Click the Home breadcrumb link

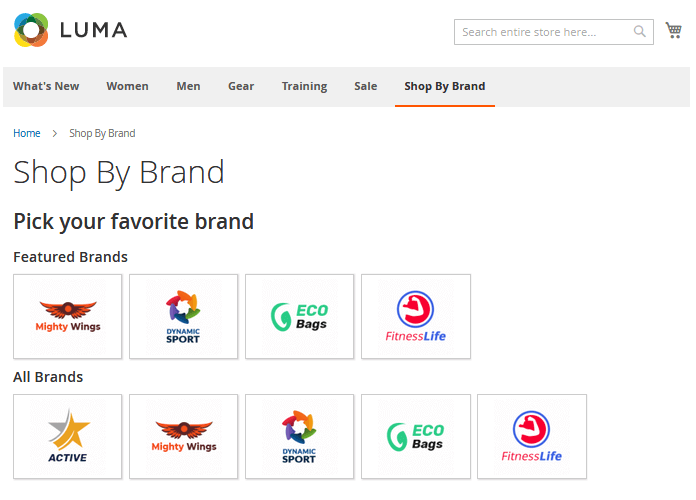point(27,133)
